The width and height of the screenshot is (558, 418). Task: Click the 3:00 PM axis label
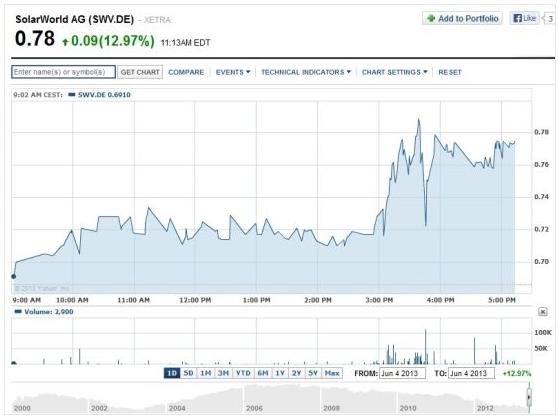pyautogui.click(x=379, y=300)
